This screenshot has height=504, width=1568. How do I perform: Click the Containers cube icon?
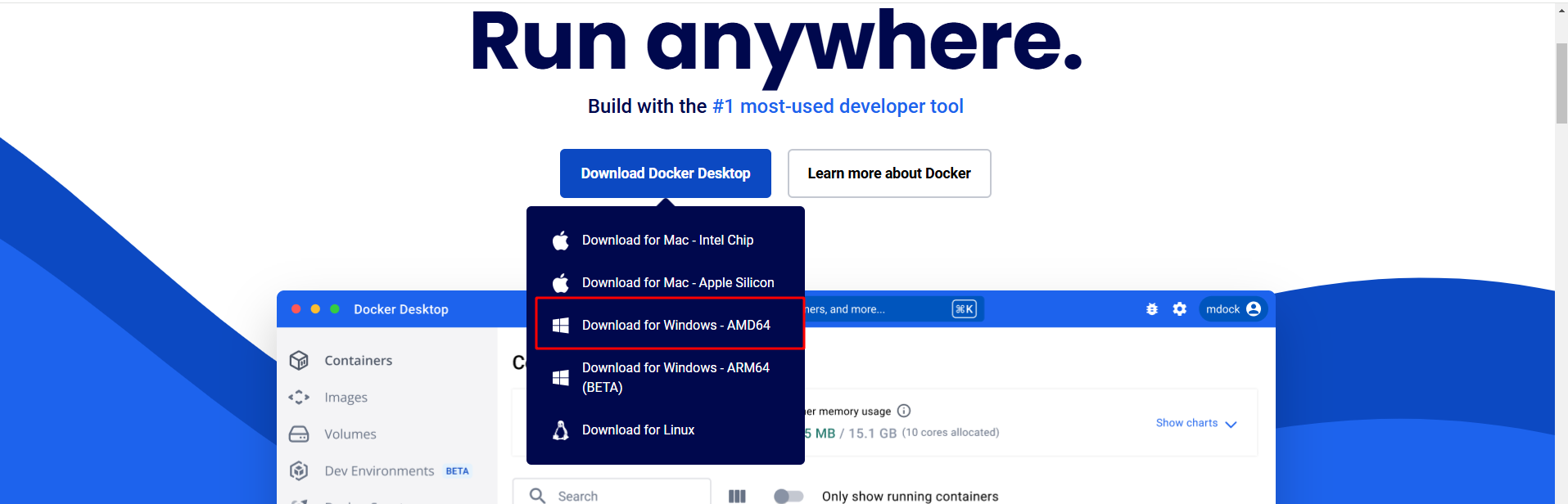coord(299,360)
